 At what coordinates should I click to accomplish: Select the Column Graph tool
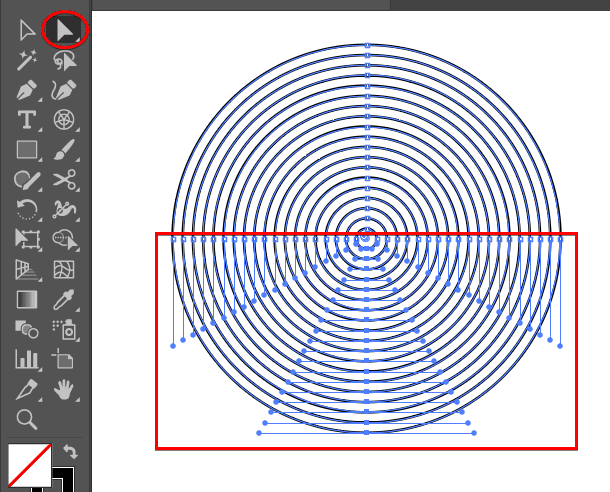27,359
